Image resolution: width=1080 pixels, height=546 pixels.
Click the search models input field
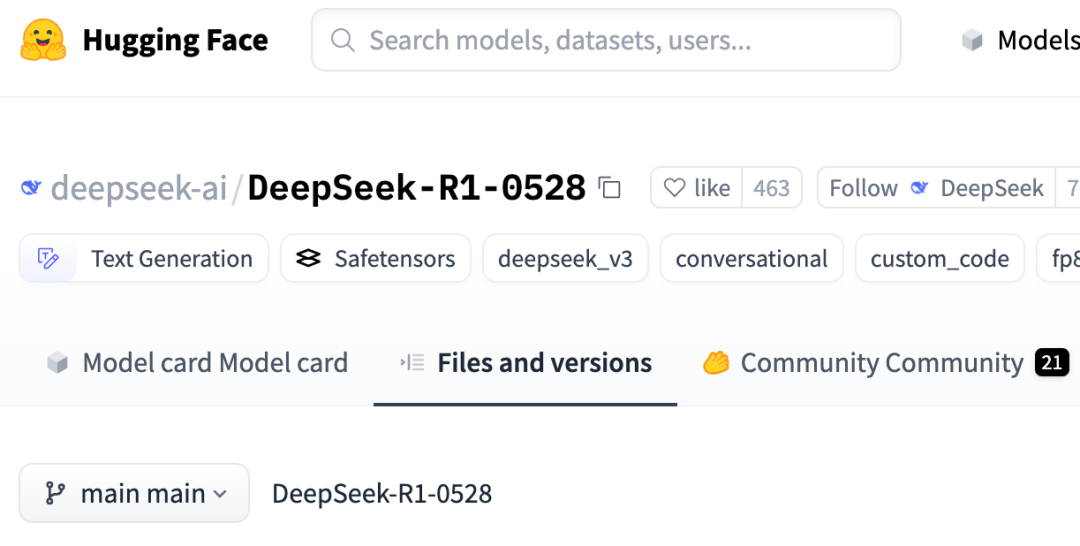tap(606, 40)
